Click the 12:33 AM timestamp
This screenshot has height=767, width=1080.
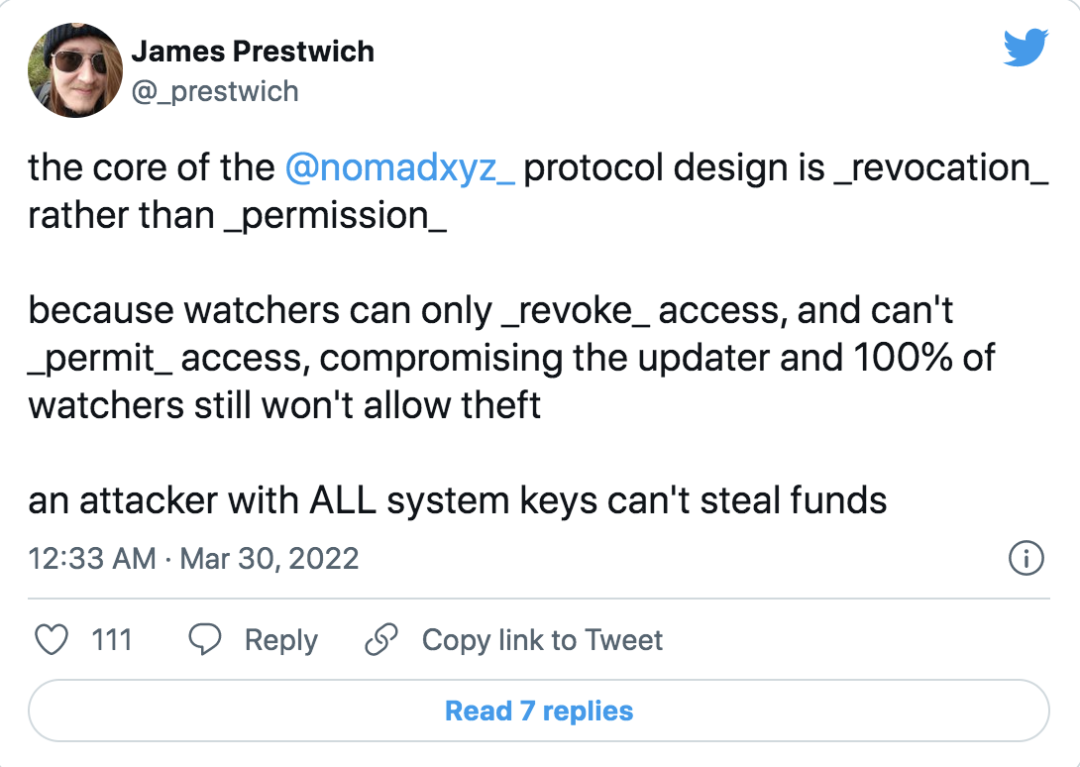click(92, 558)
